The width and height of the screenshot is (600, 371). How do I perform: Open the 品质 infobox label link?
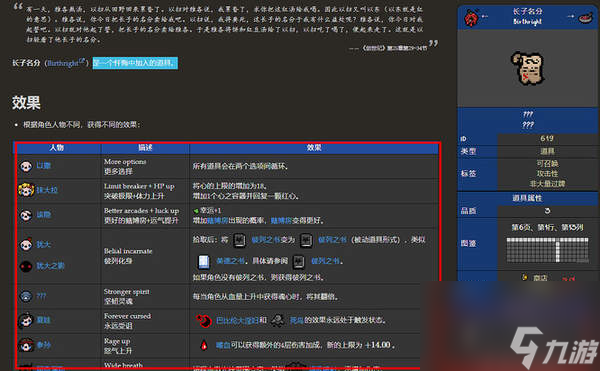(468, 211)
